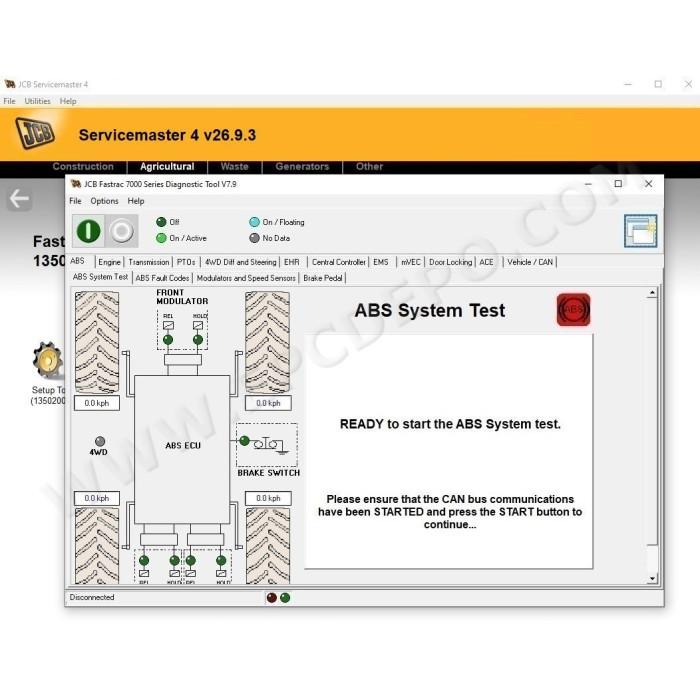Viewport: 700px width, 700px height.
Task: Click the grey stop communications button
Action: click(121, 231)
